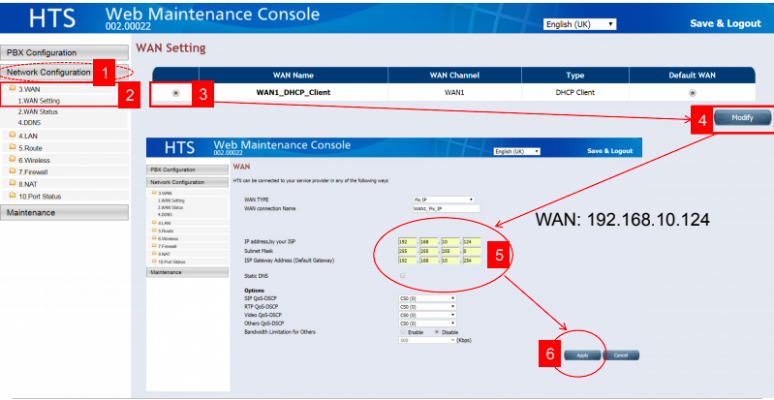Open the 3.WAN folder icon
Screen dimensions: 774x400
coord(12,89)
